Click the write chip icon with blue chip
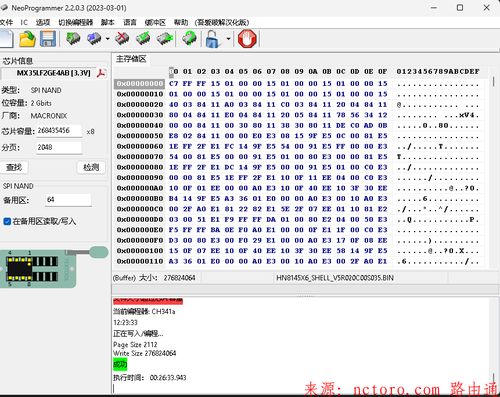 point(94,39)
